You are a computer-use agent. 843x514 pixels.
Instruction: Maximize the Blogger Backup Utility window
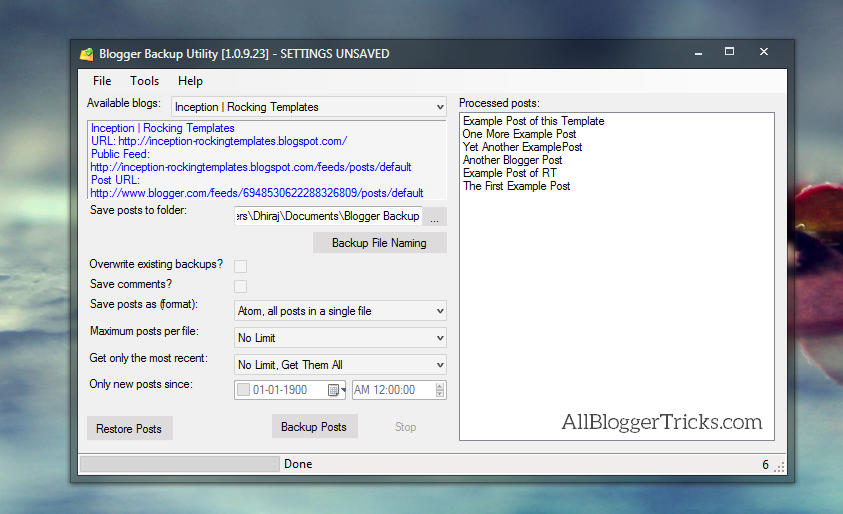pos(730,52)
